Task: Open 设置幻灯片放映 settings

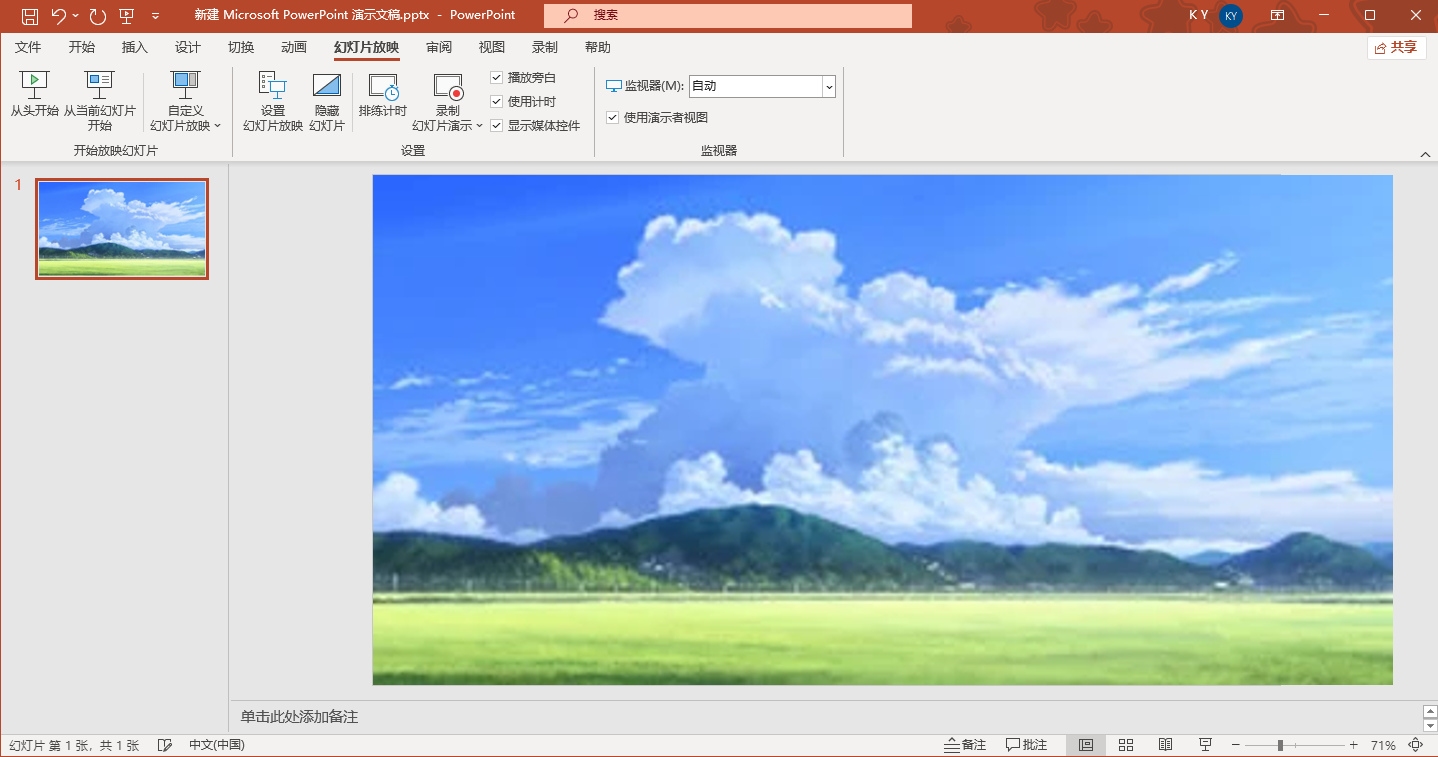Action: (x=273, y=102)
